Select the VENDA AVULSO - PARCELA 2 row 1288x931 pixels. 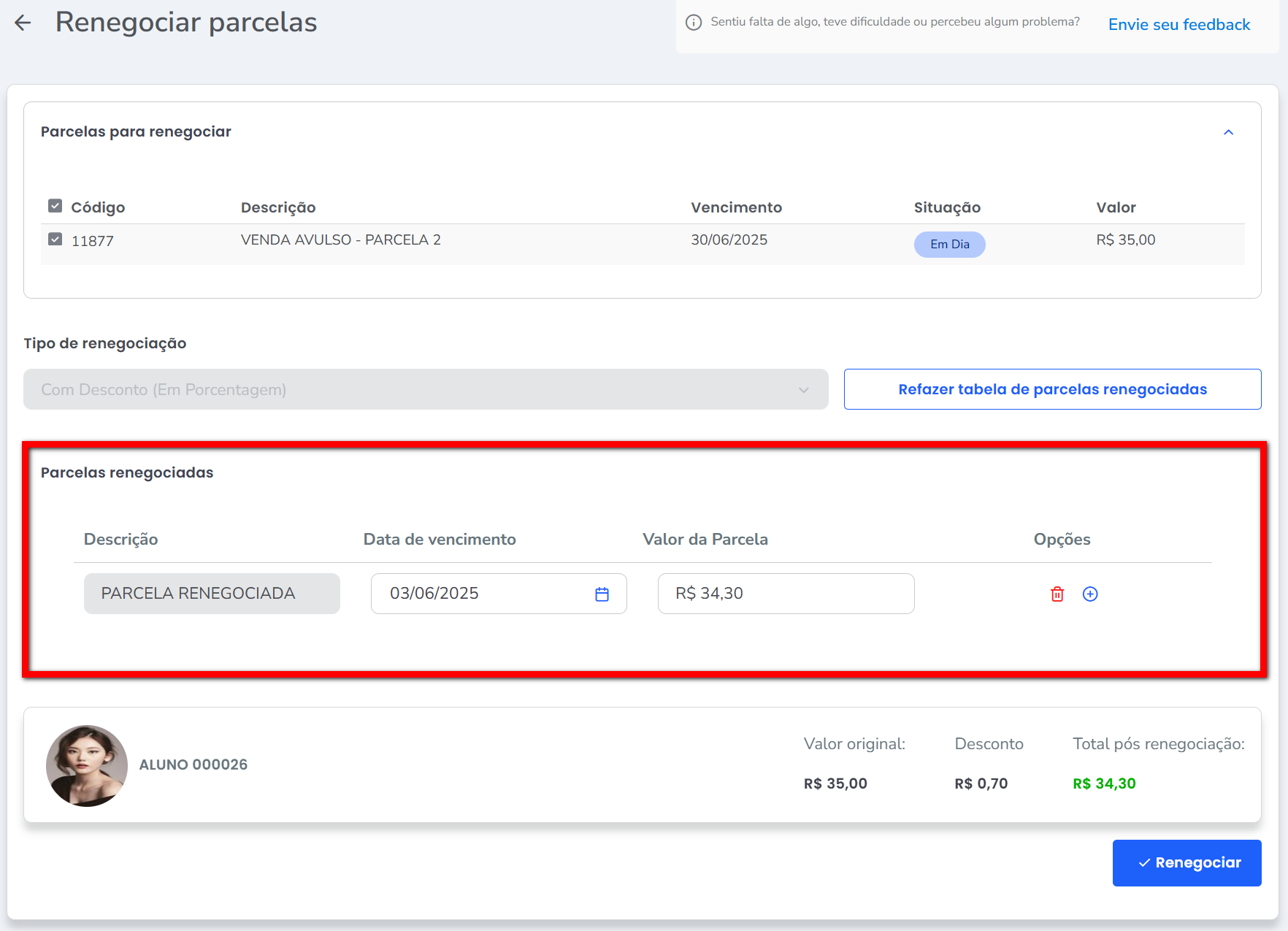click(x=341, y=240)
